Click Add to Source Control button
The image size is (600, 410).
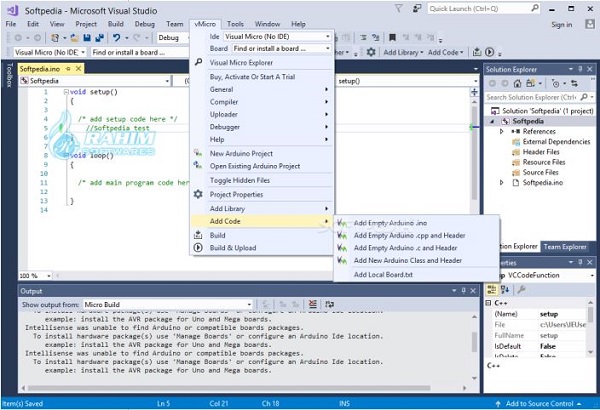[x=542, y=403]
